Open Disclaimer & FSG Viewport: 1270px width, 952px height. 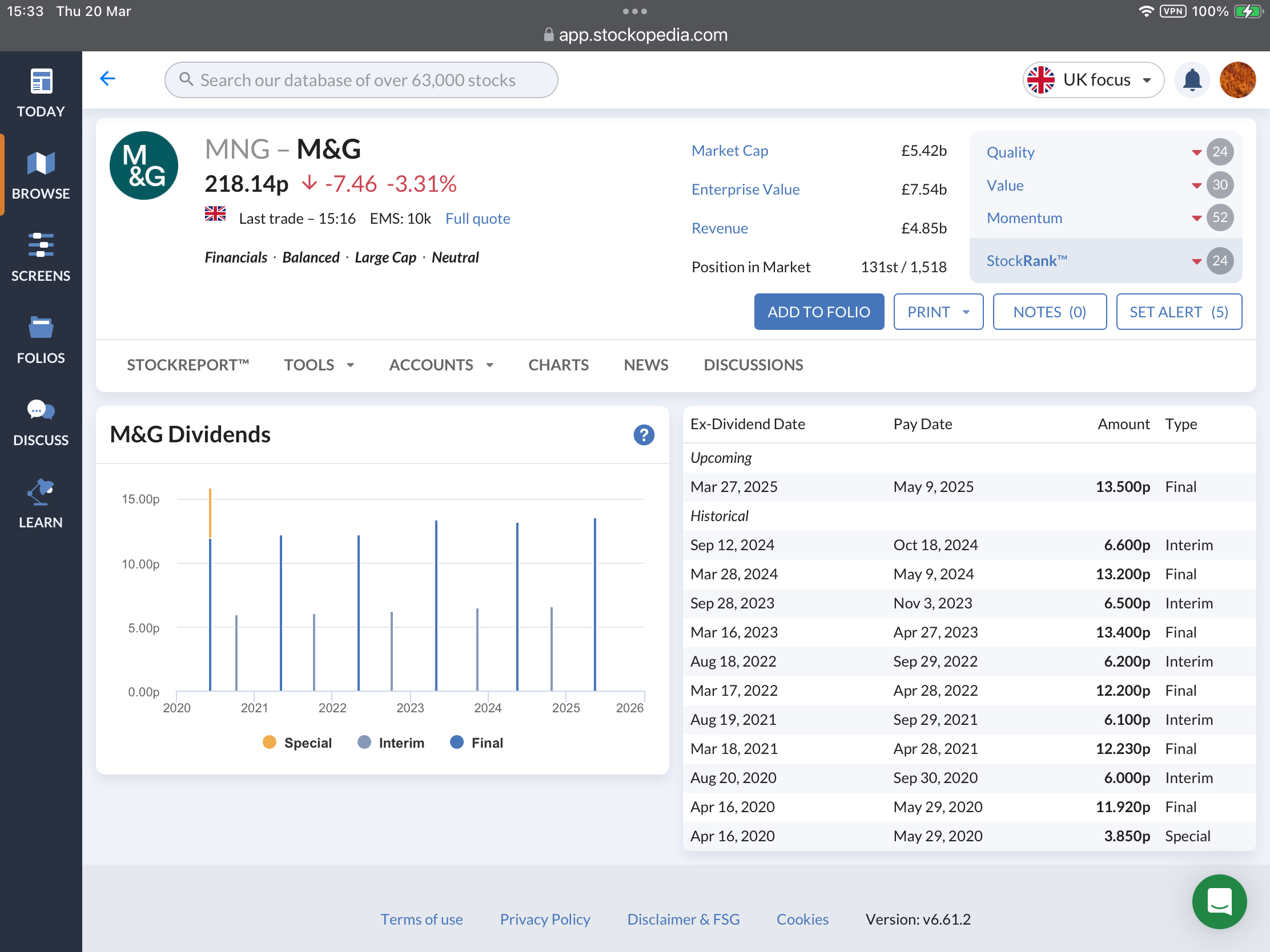point(682,919)
